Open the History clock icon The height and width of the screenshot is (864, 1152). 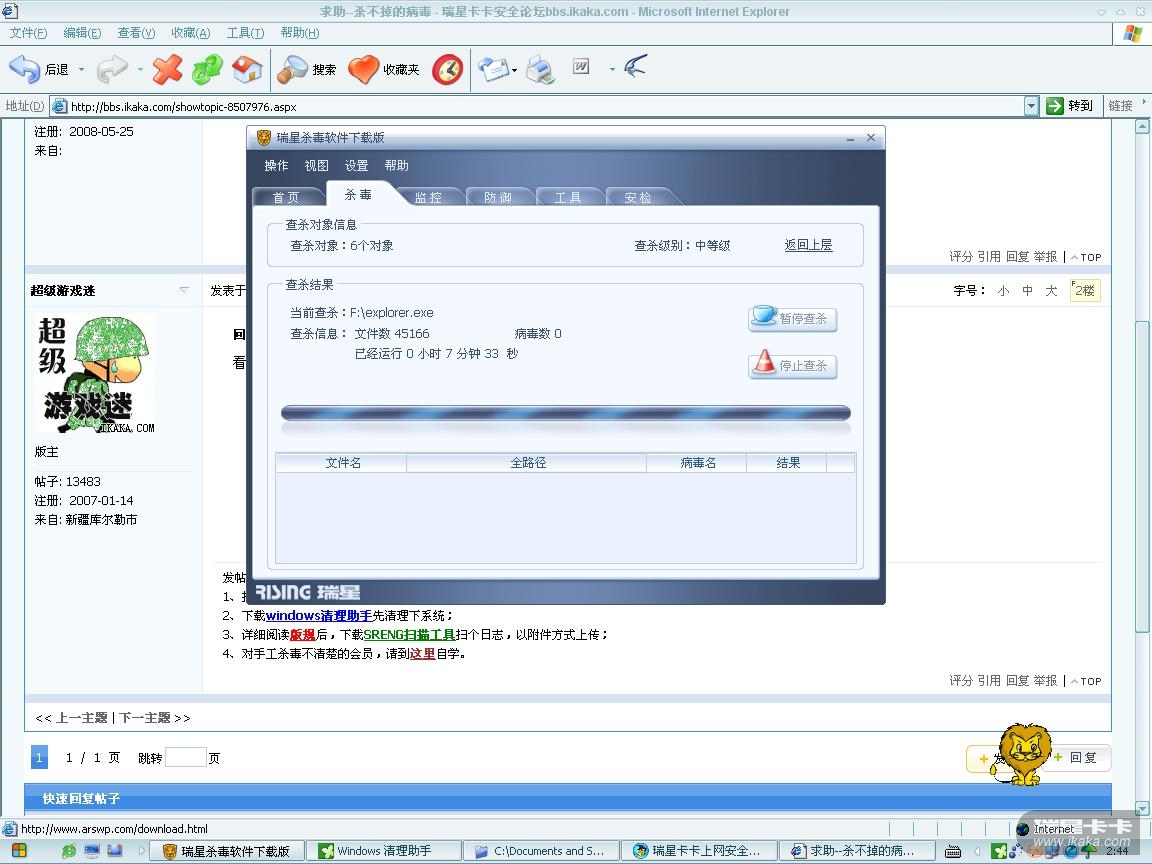tap(447, 69)
